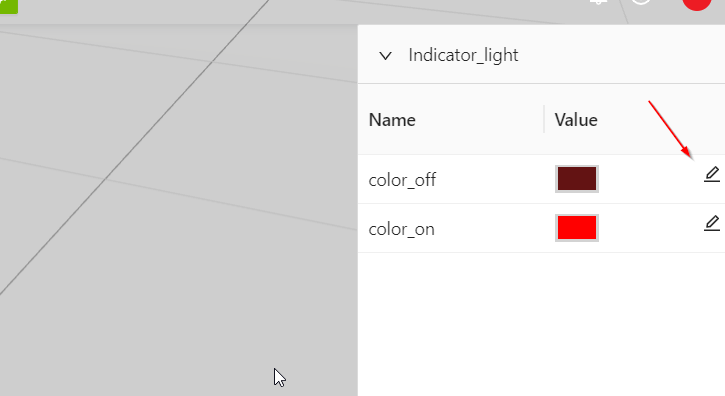Click the Indicator_light section title
Image resolution: width=725 pixels, height=396 pixels.
pyautogui.click(x=463, y=56)
